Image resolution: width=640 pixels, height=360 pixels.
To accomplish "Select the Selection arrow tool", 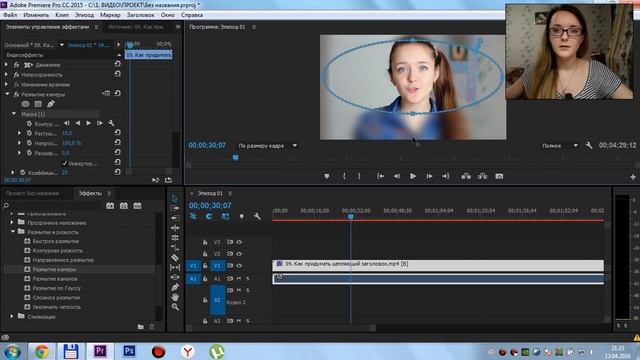I will coord(175,198).
